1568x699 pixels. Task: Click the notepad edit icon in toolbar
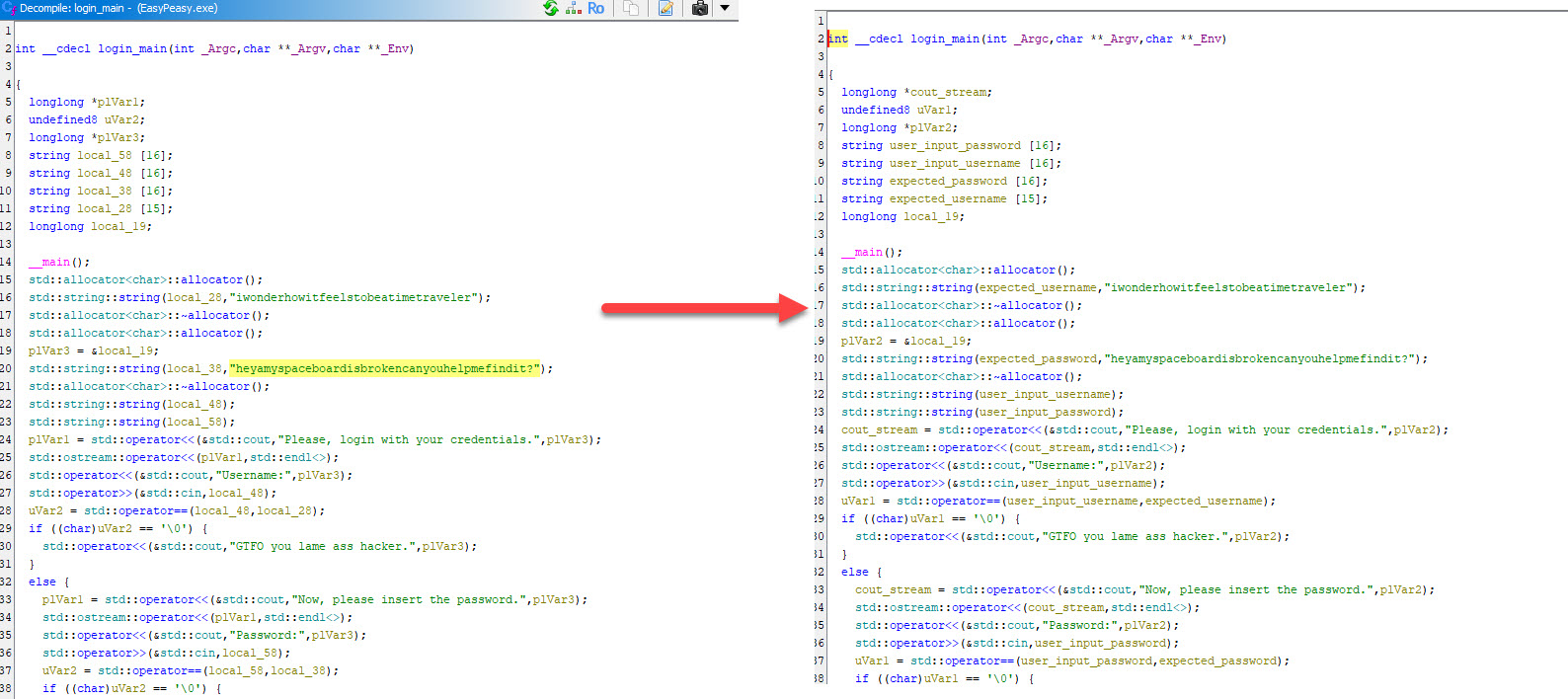click(x=666, y=9)
